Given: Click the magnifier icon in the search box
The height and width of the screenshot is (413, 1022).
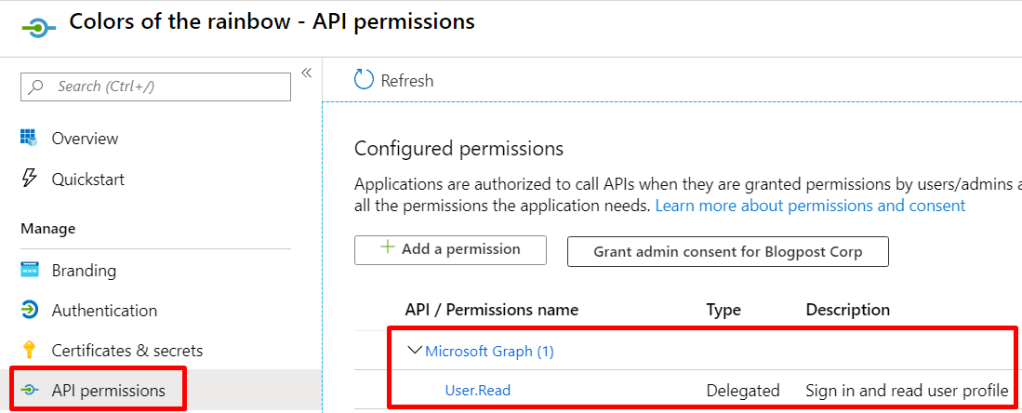Looking at the screenshot, I should pos(37,87).
